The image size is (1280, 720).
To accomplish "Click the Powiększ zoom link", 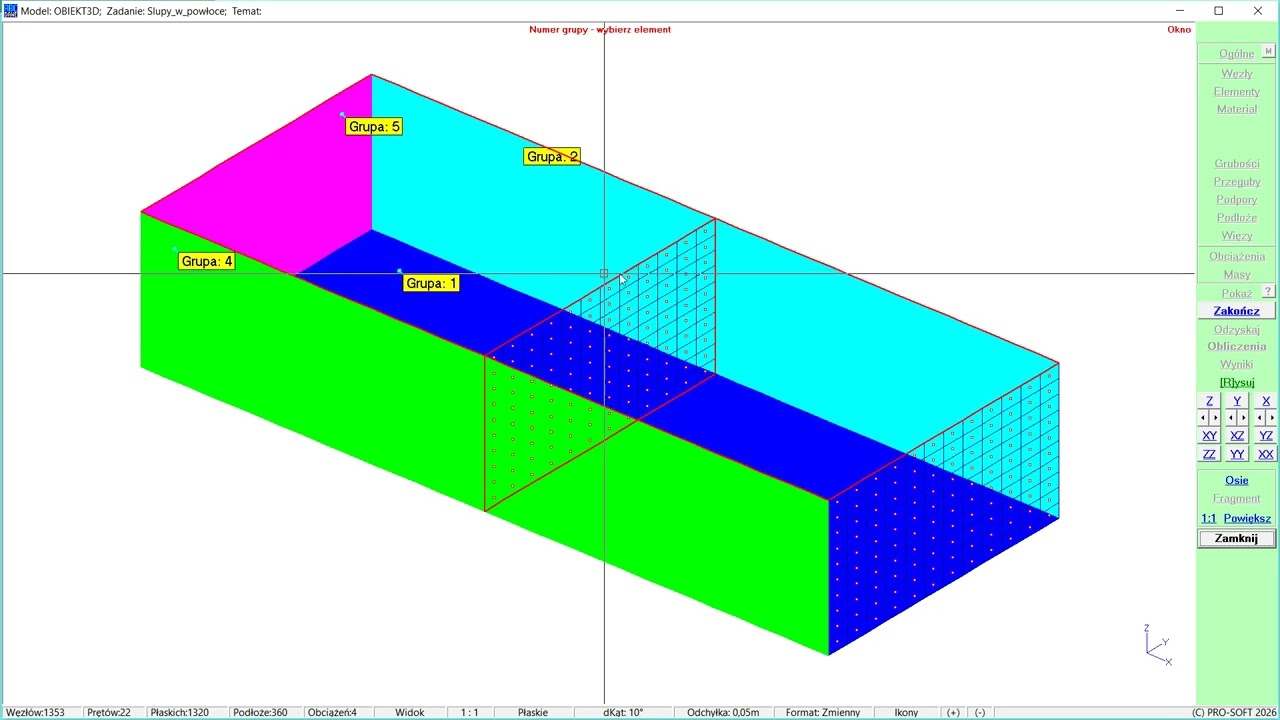I will (x=1247, y=518).
